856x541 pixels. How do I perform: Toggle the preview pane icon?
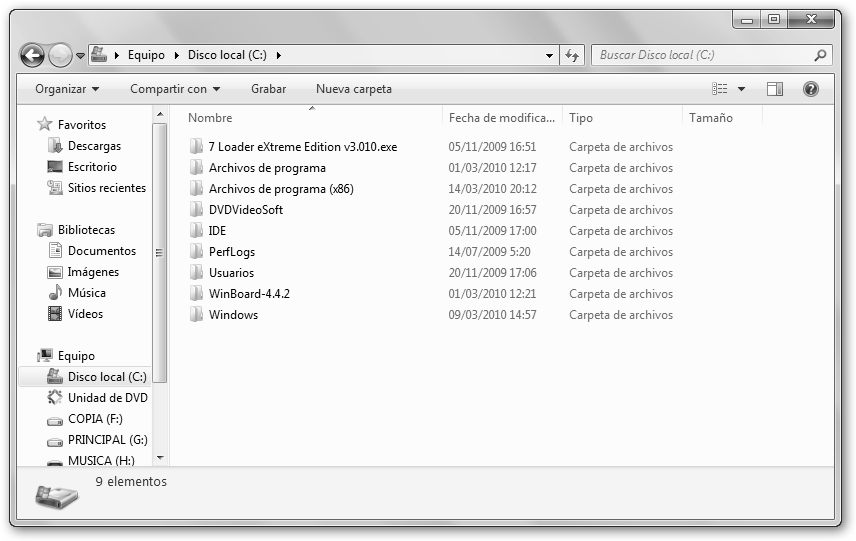coord(775,89)
